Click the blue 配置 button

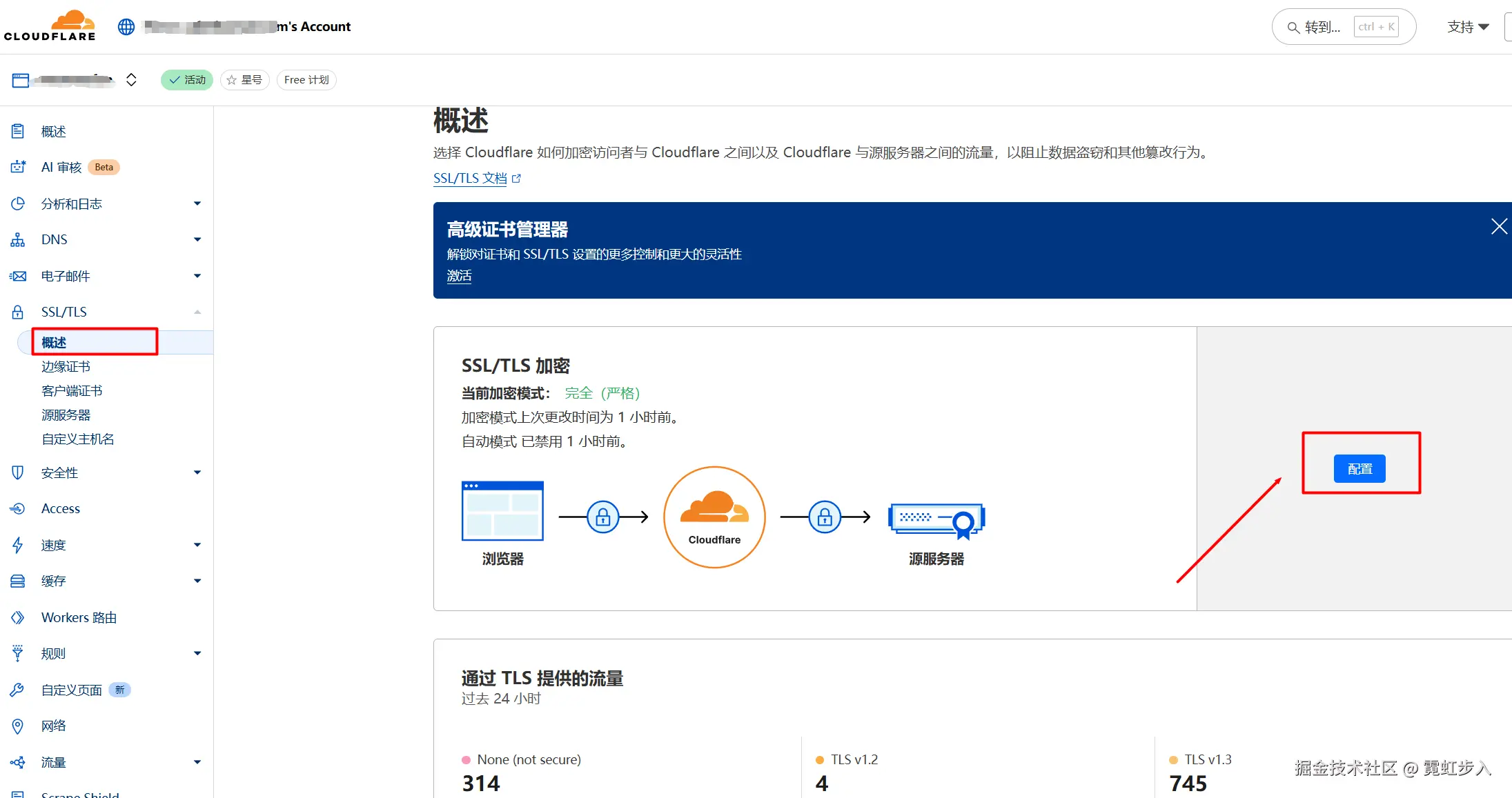[1359, 469]
